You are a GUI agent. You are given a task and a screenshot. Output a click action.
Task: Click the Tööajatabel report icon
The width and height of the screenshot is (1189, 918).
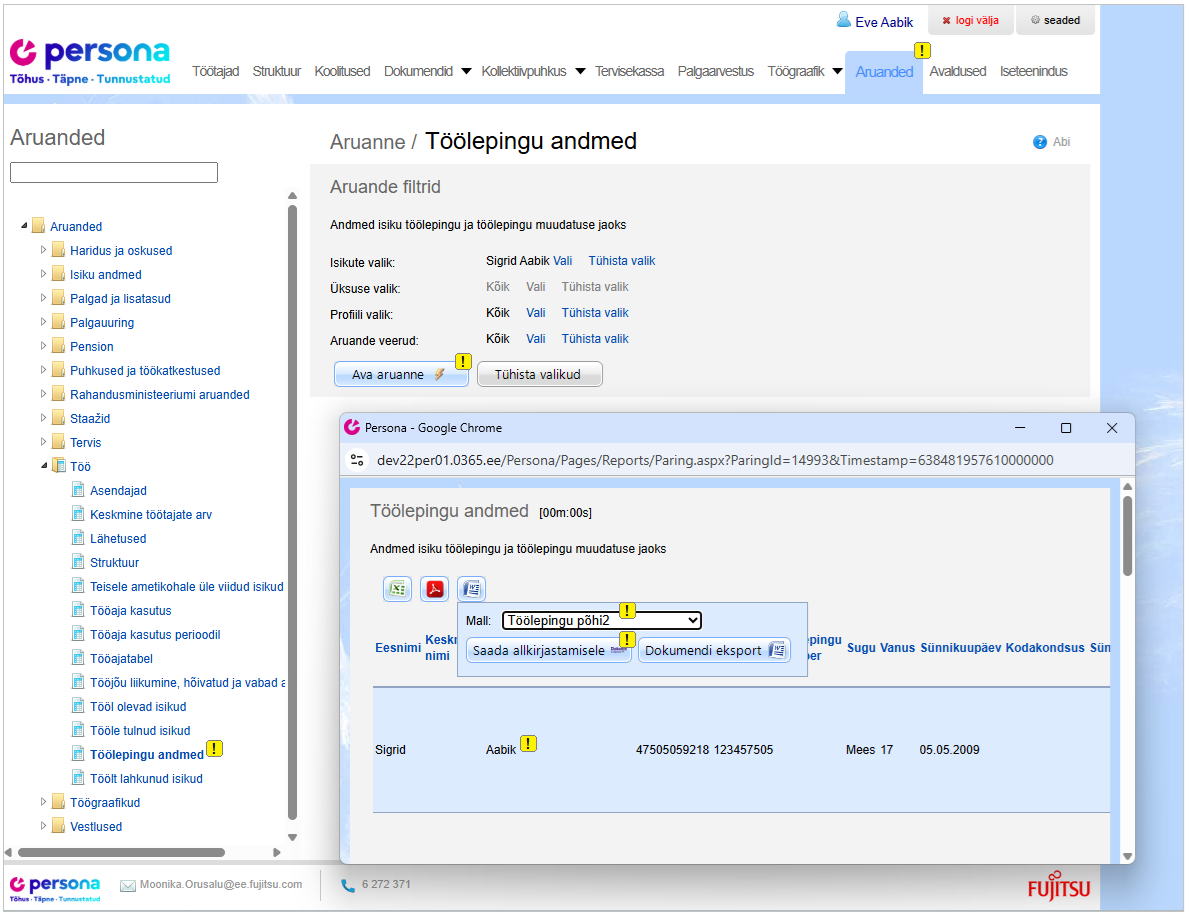[x=77, y=660]
